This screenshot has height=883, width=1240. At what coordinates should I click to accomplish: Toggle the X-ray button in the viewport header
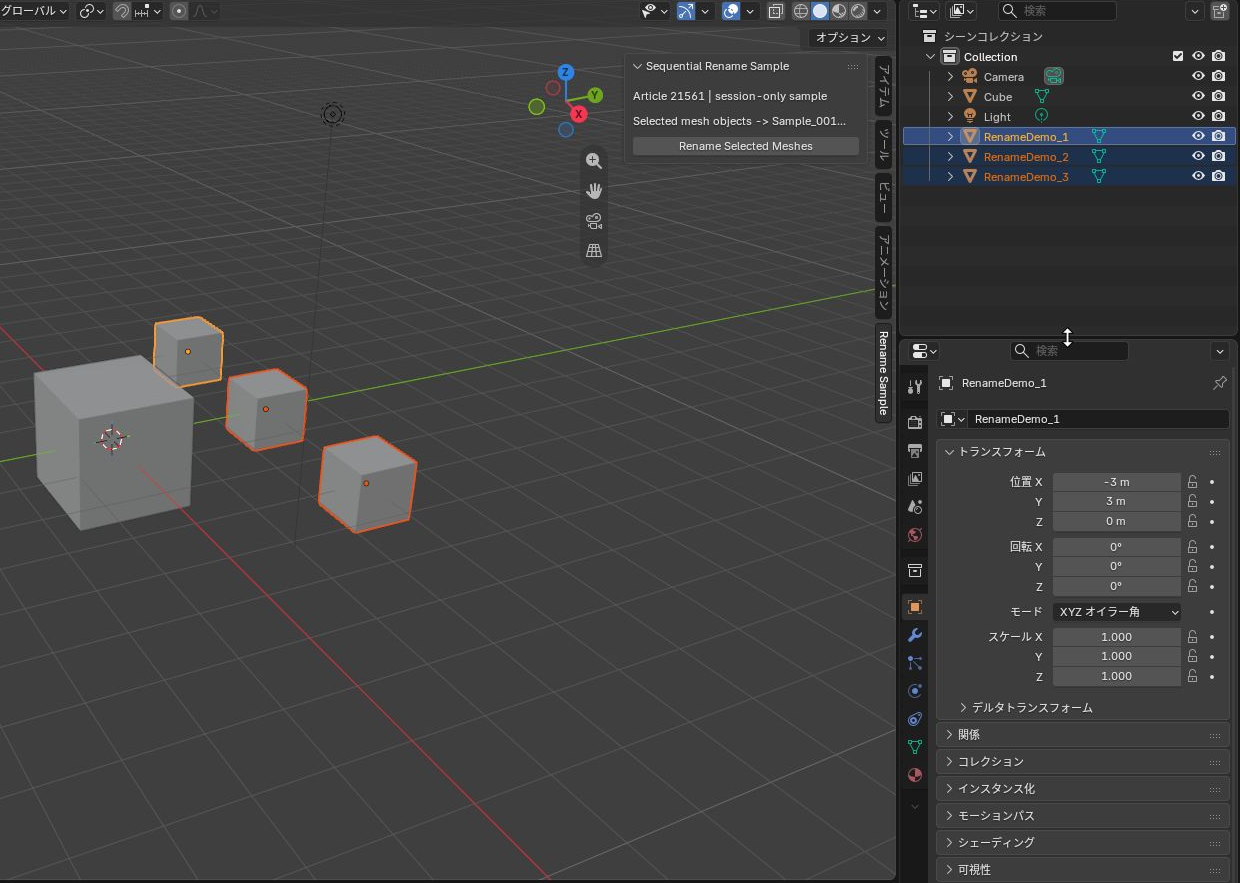[x=776, y=11]
